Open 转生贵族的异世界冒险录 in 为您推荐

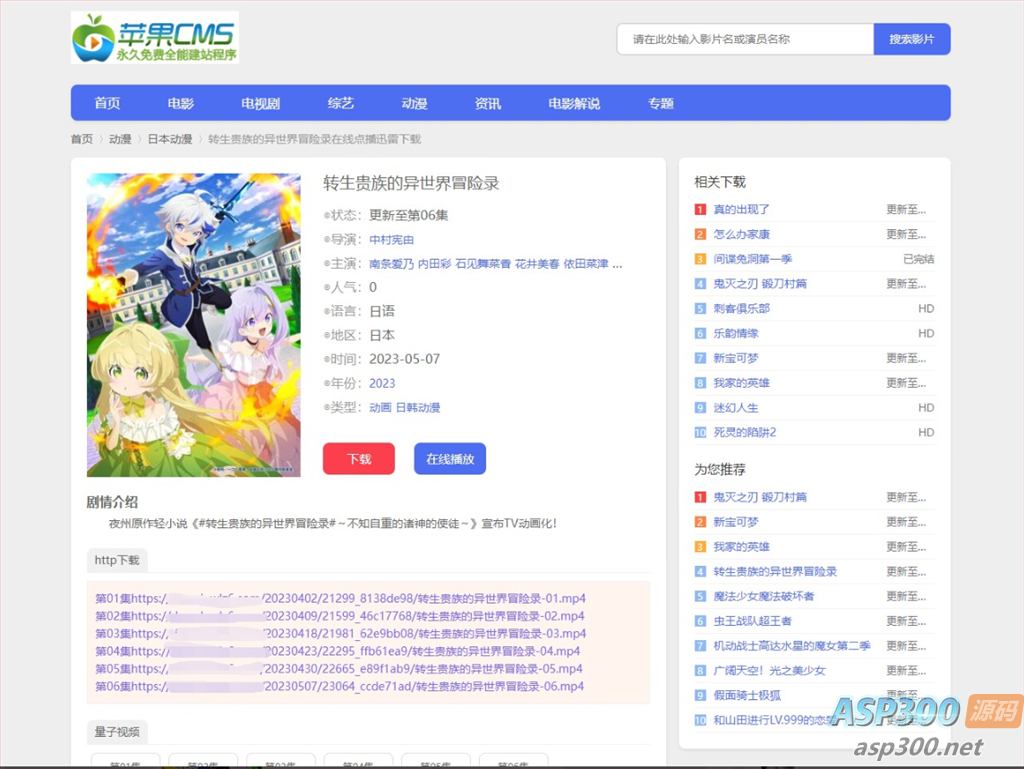[775, 571]
